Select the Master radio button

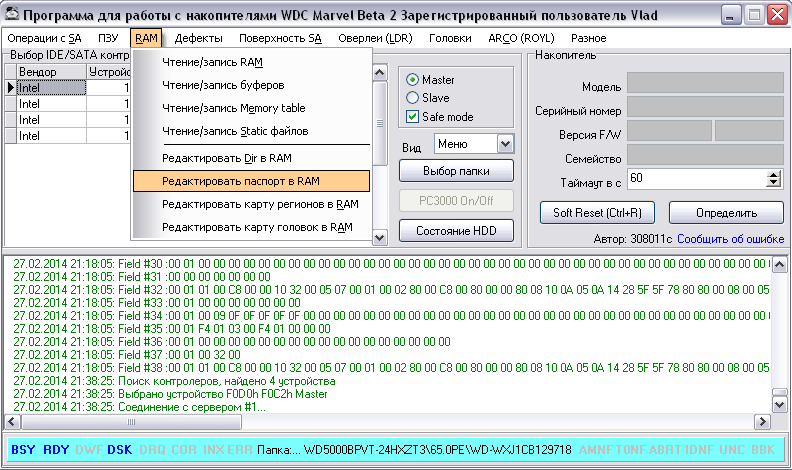click(413, 80)
